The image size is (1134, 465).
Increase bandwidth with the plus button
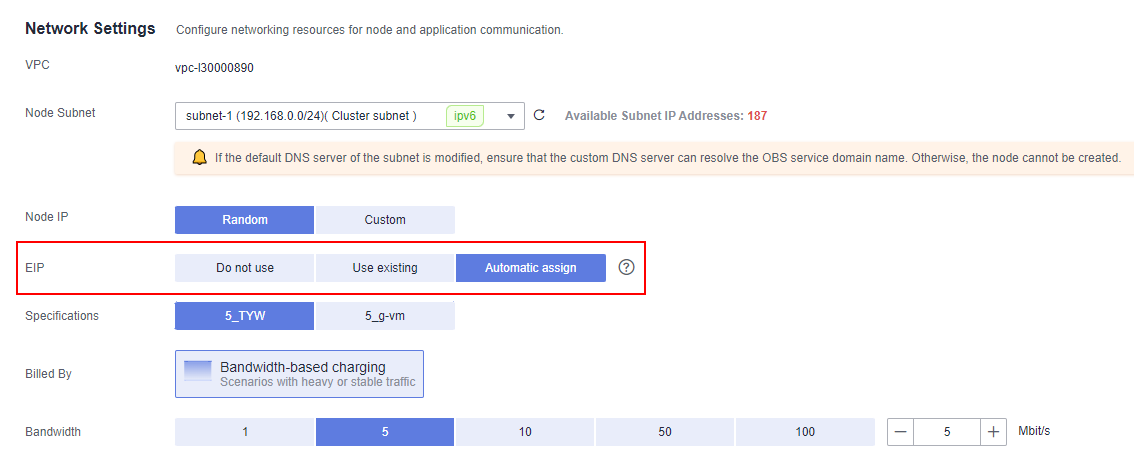click(x=994, y=432)
